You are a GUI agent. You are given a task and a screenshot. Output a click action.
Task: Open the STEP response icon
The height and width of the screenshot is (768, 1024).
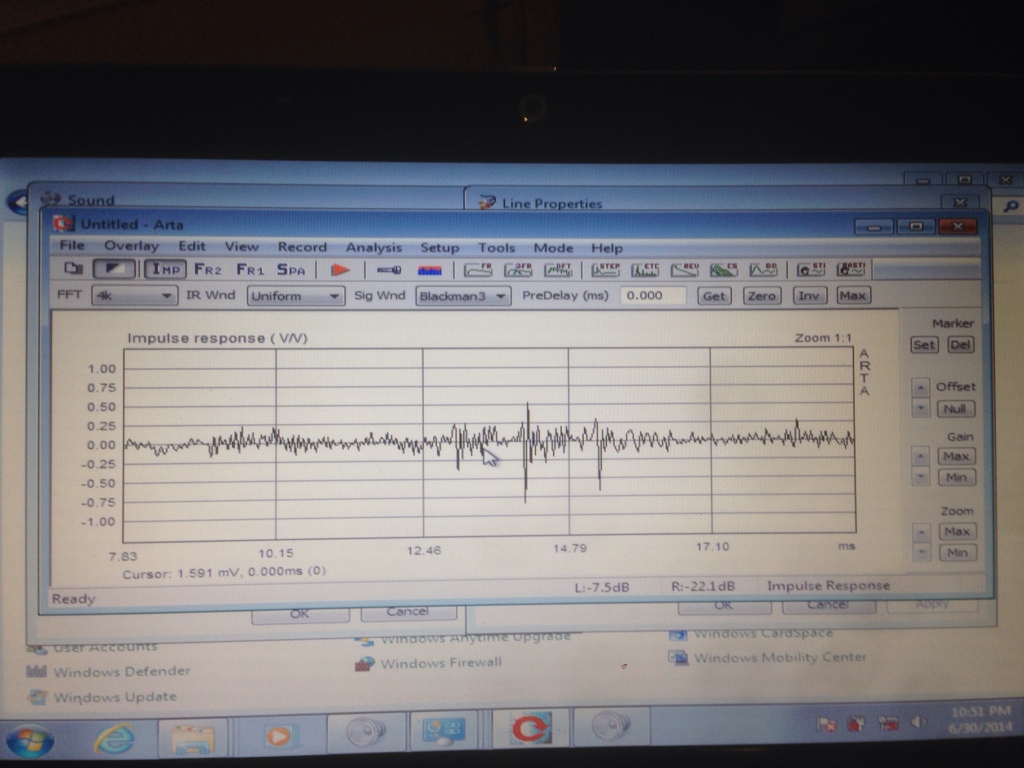coord(605,270)
